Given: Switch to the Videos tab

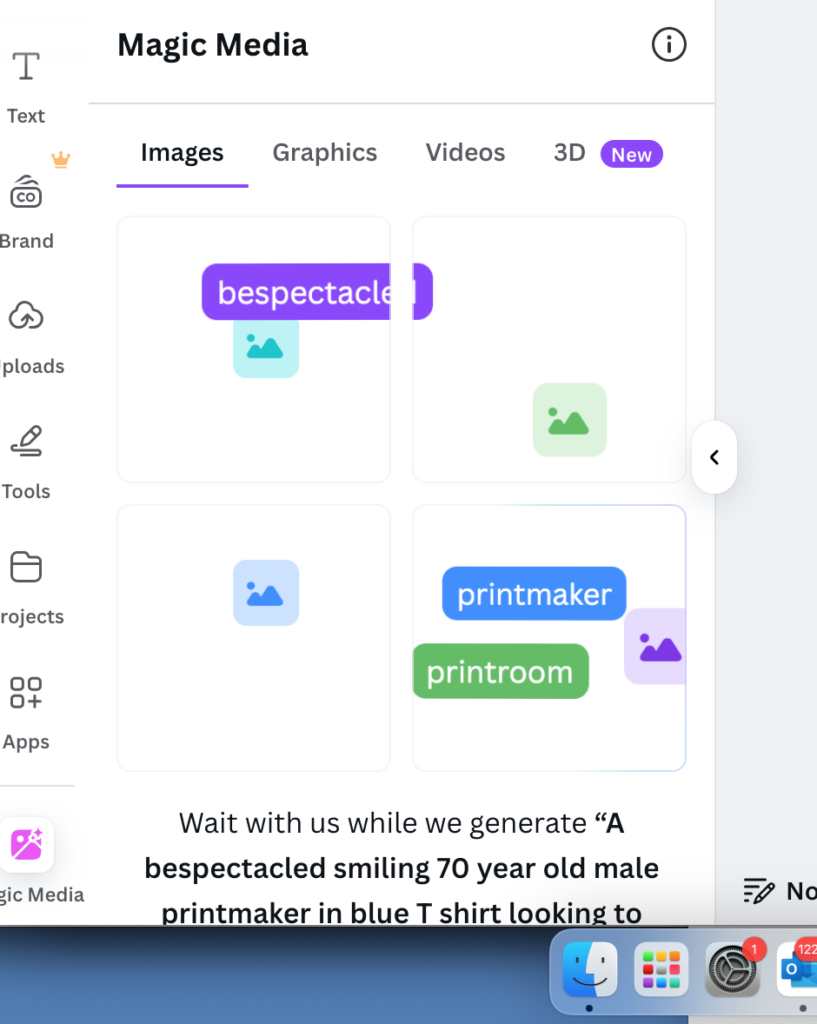Looking at the screenshot, I should (x=465, y=153).
